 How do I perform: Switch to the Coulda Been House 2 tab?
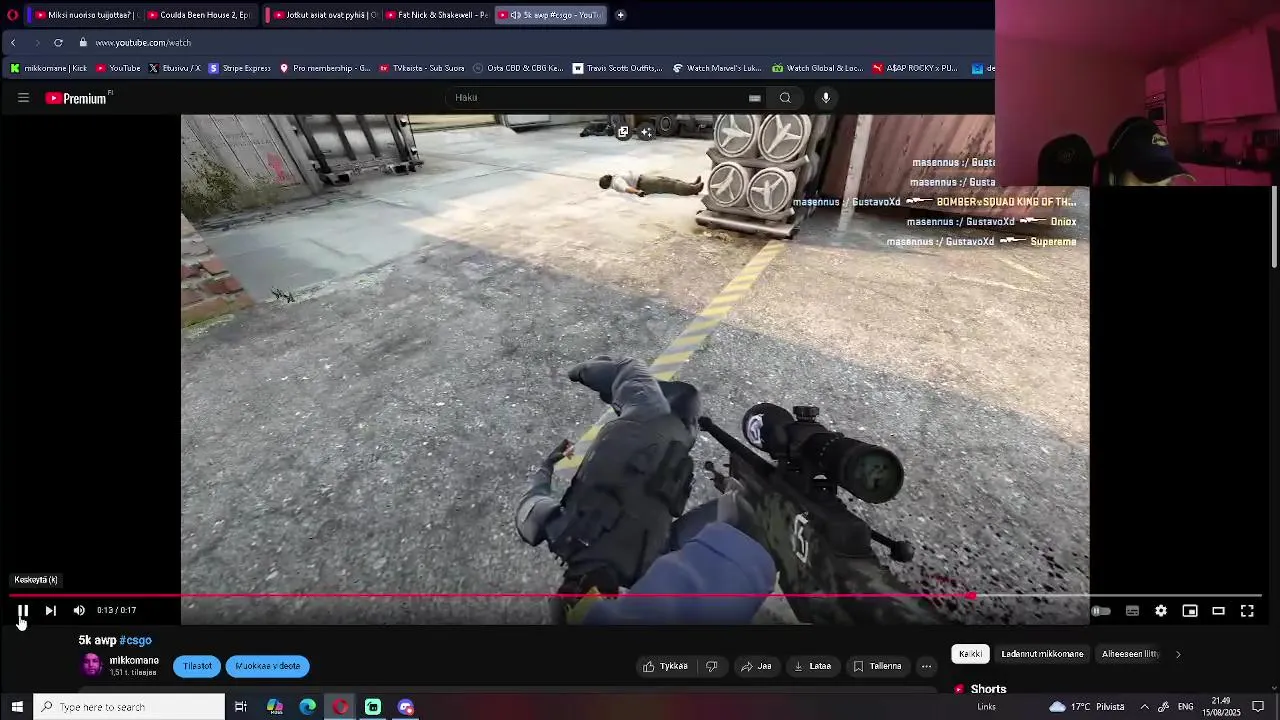click(x=197, y=15)
